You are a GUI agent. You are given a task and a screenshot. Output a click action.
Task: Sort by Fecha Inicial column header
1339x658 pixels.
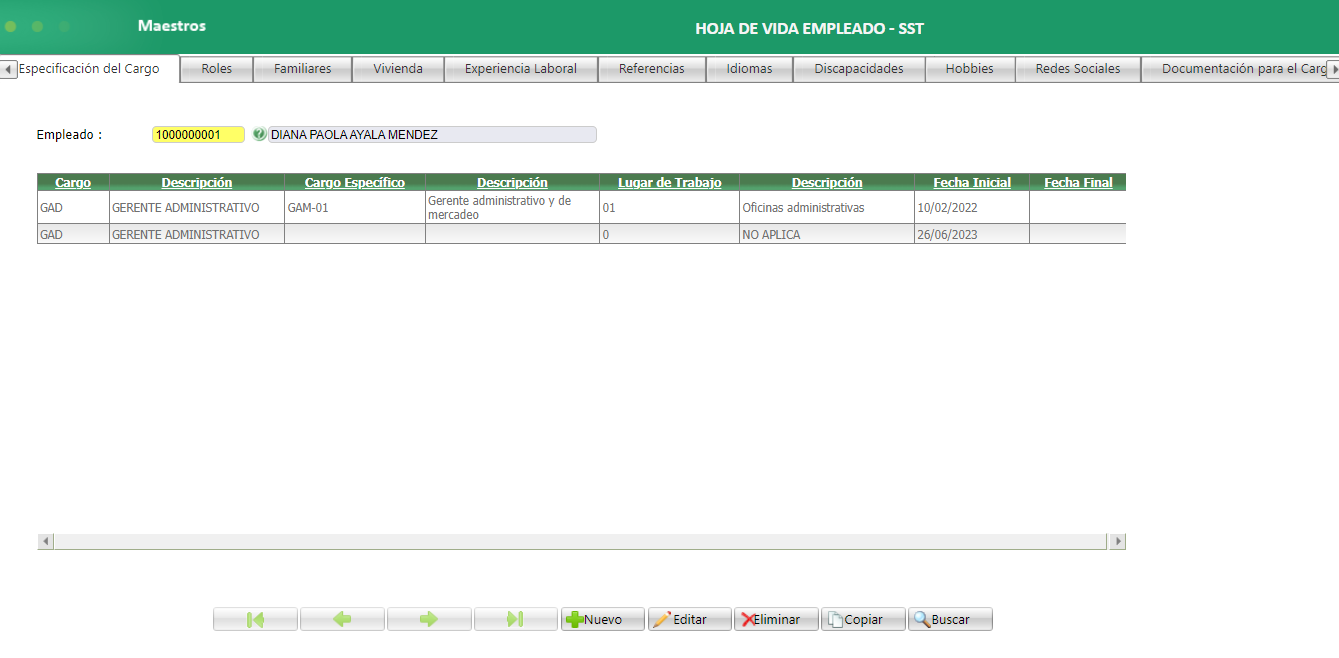point(971,182)
